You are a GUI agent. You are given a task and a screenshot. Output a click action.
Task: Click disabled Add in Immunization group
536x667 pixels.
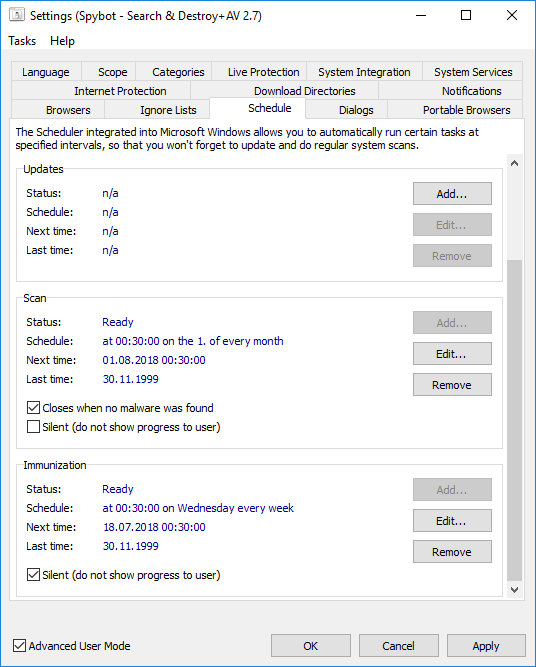point(452,490)
